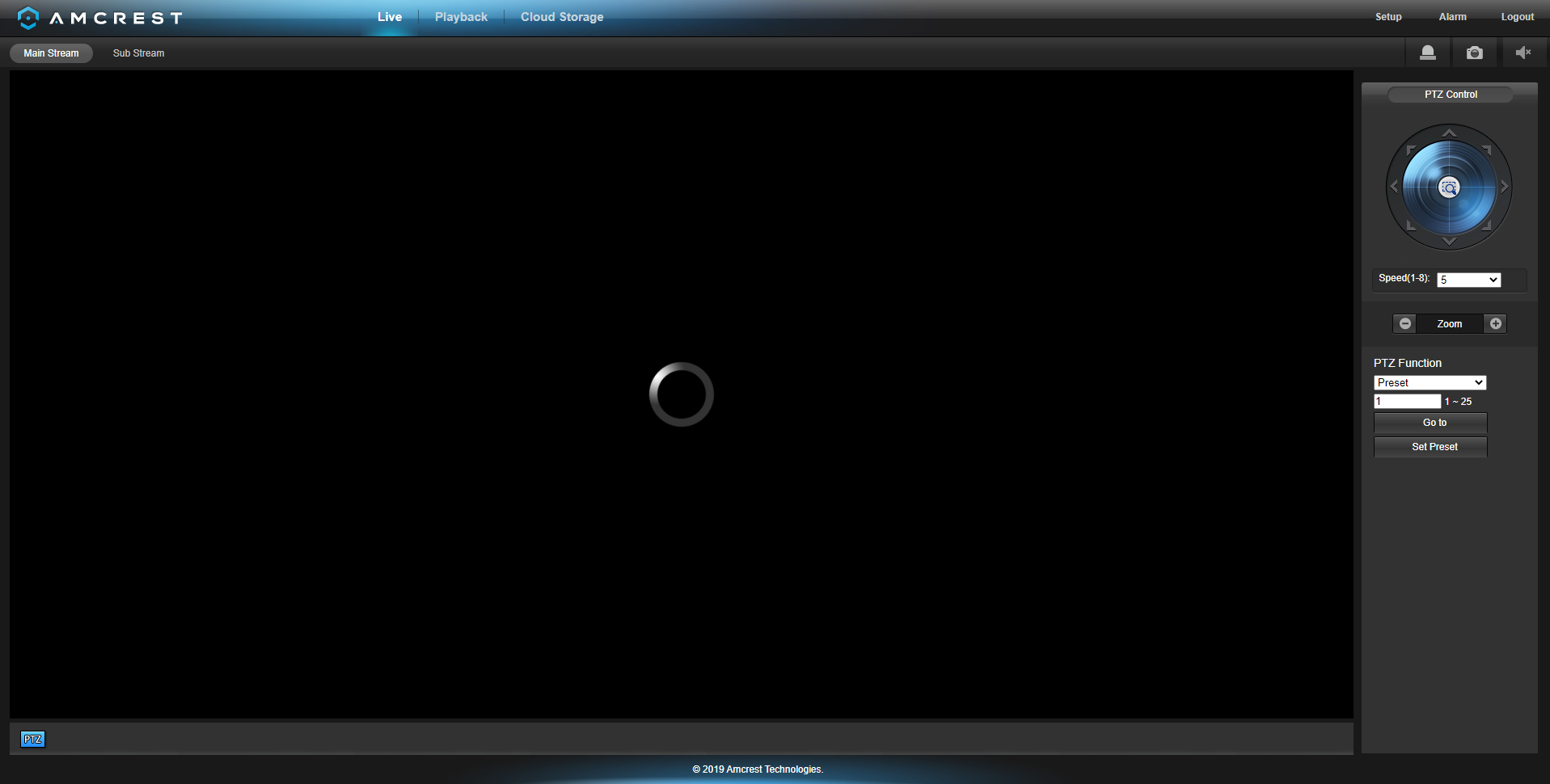Tilt camera down with PTZ arrow

tap(1449, 242)
